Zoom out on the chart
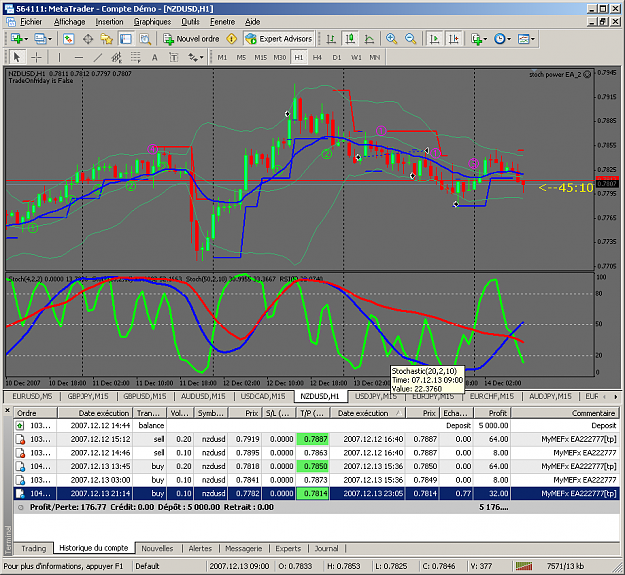This screenshot has height=575, width=625. (410, 39)
